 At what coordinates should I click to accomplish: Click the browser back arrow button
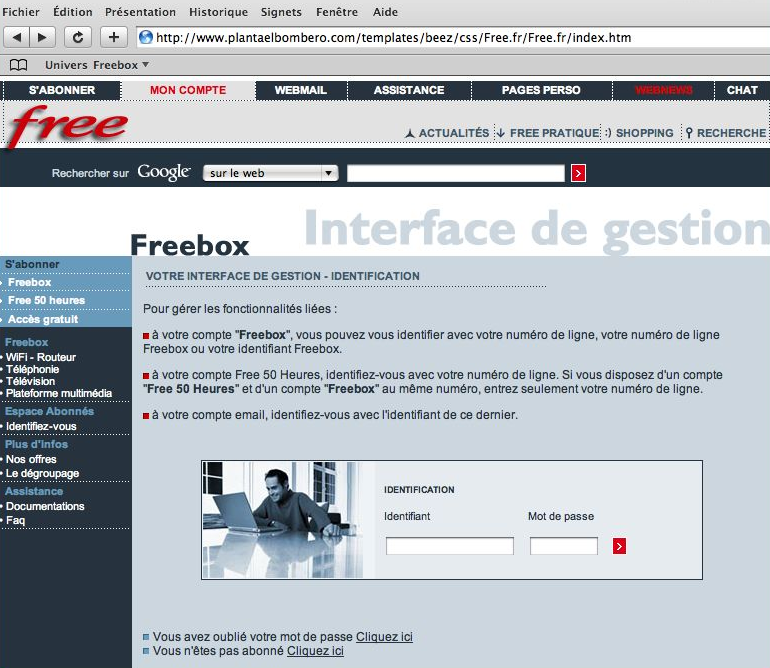click(x=17, y=37)
